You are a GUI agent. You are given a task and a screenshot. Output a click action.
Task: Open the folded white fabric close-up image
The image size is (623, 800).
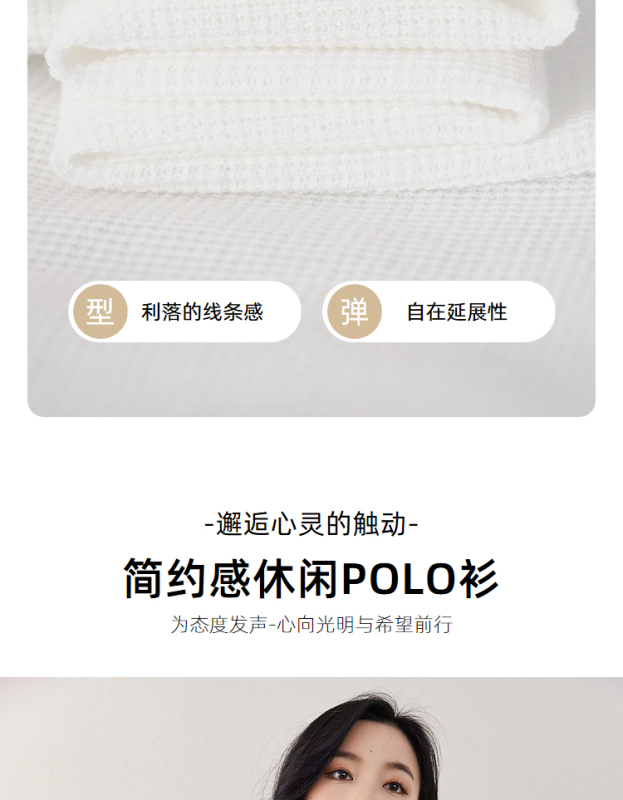[x=311, y=208]
